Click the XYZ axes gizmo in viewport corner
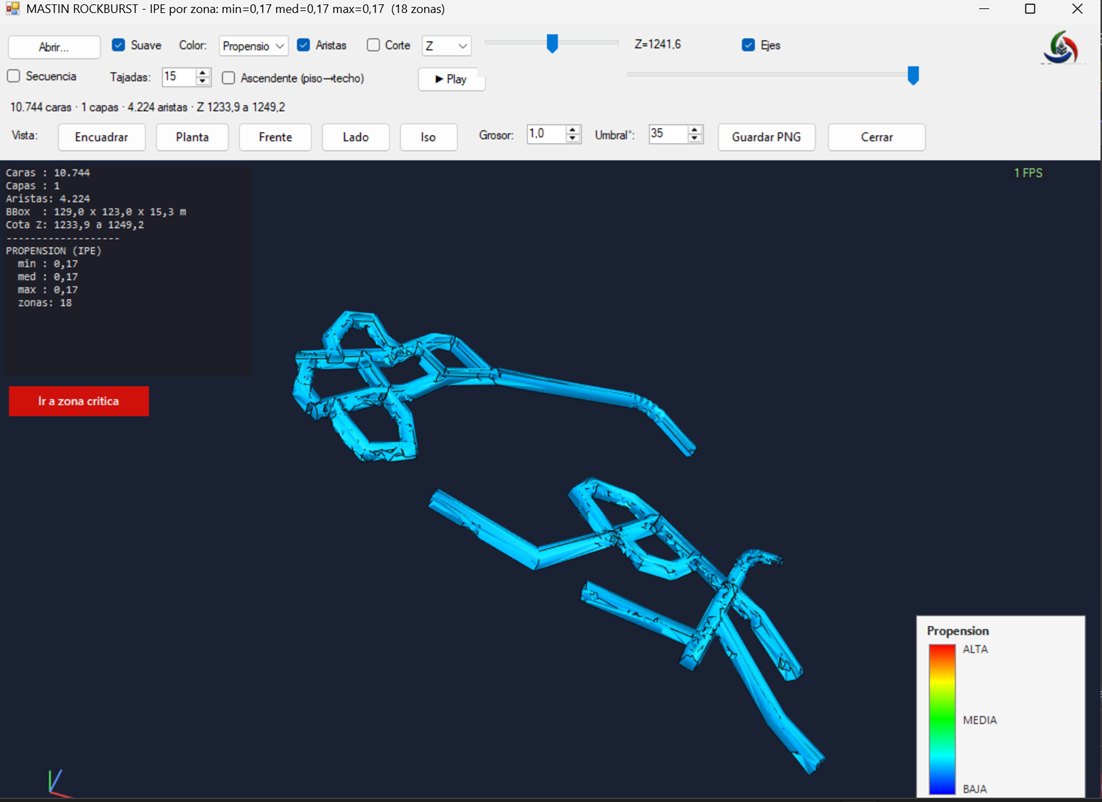This screenshot has height=802, width=1102. (58, 783)
